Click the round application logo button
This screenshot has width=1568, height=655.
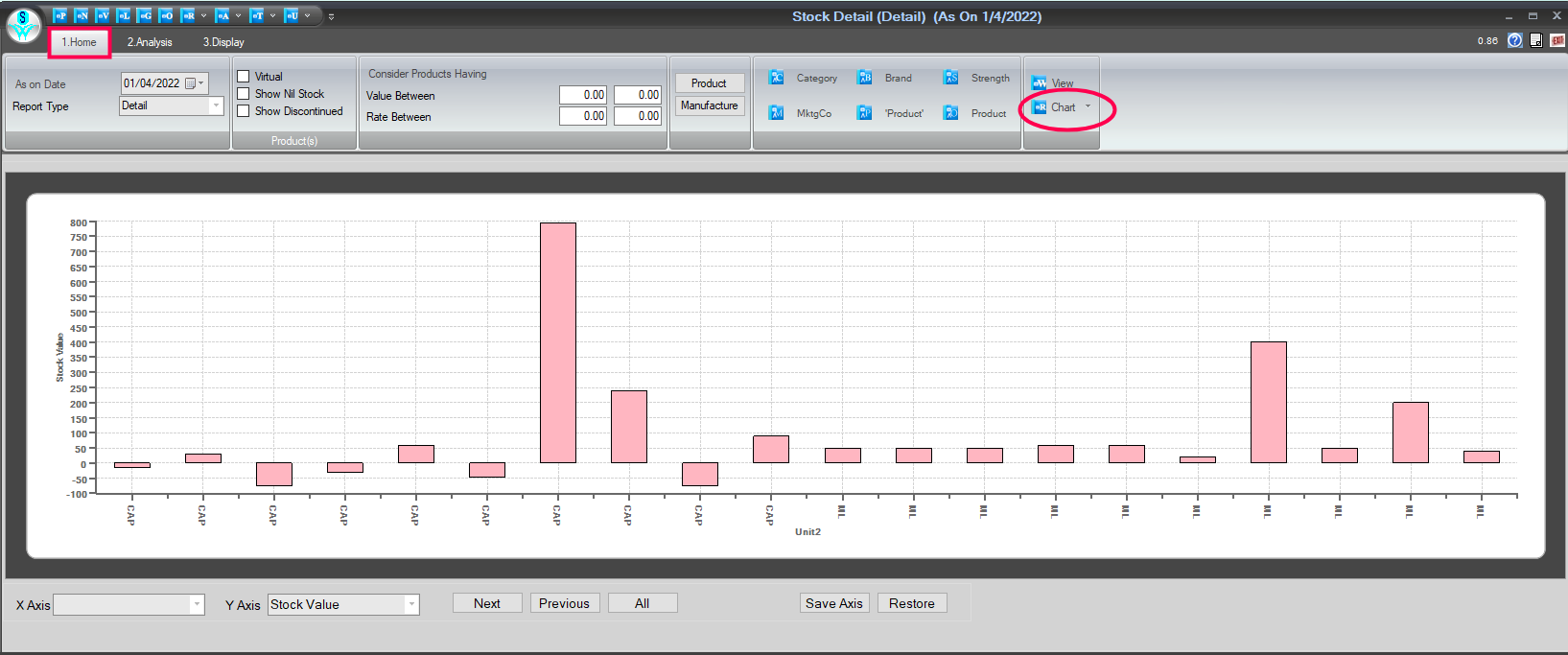pyautogui.click(x=23, y=26)
